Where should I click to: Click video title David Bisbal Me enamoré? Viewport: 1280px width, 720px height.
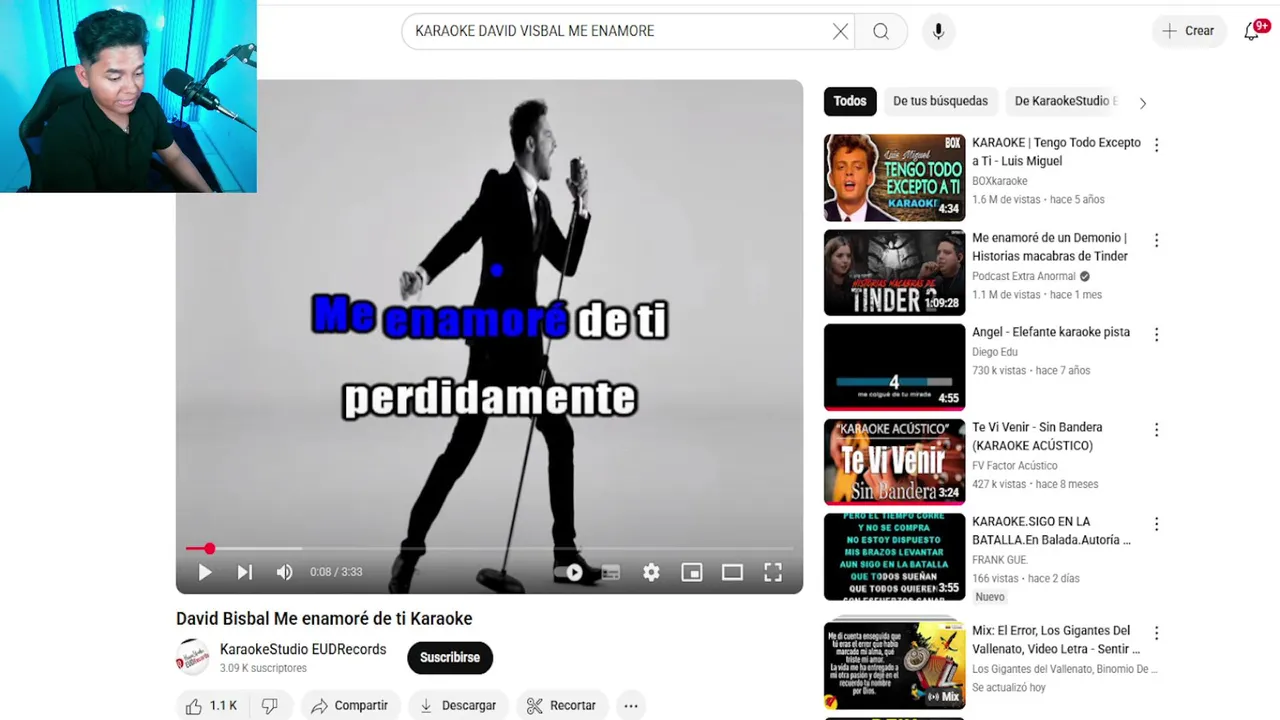(324, 619)
